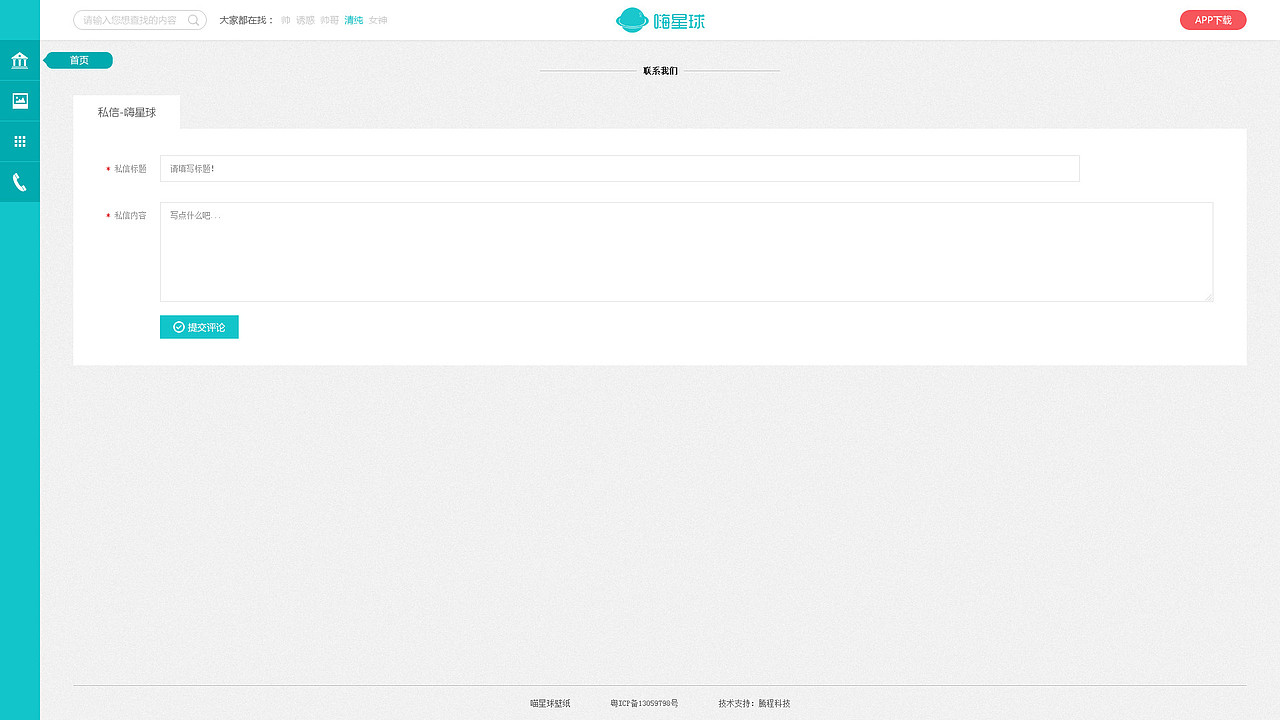This screenshot has height=720, width=1280.
Task: Open the 粤ICP备 footer record link
Action: pos(644,704)
